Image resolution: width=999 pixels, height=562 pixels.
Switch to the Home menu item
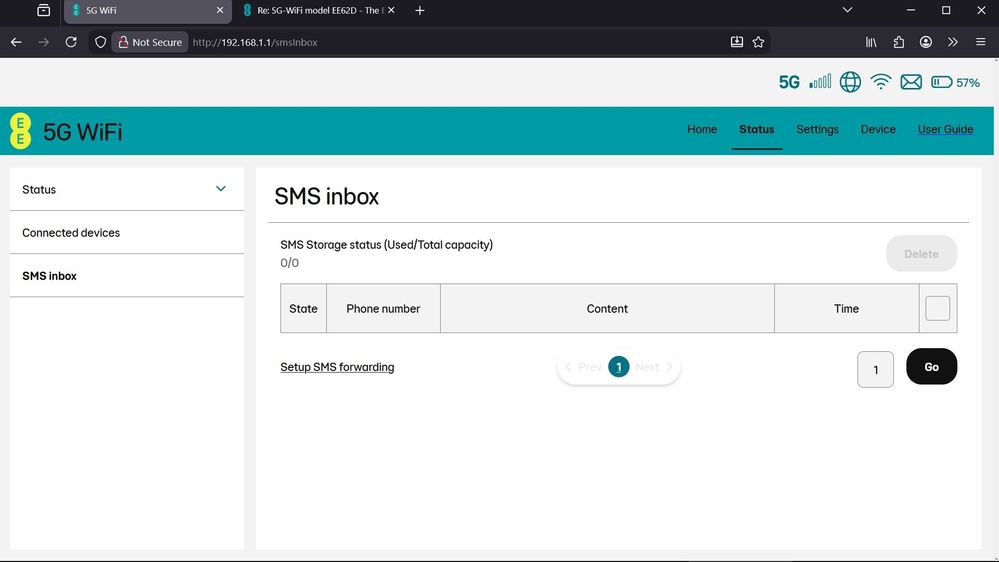(x=701, y=129)
